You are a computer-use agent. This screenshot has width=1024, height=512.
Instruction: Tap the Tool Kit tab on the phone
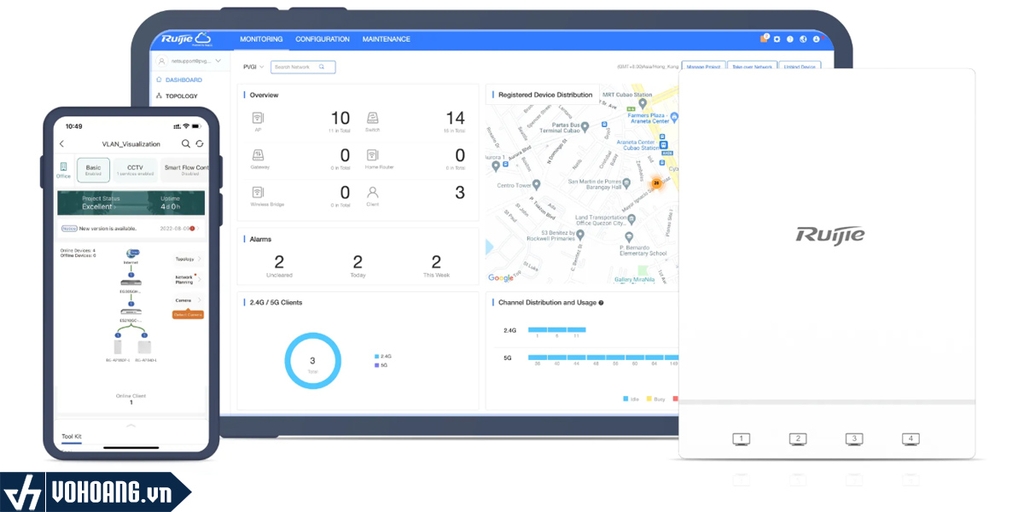[72, 436]
